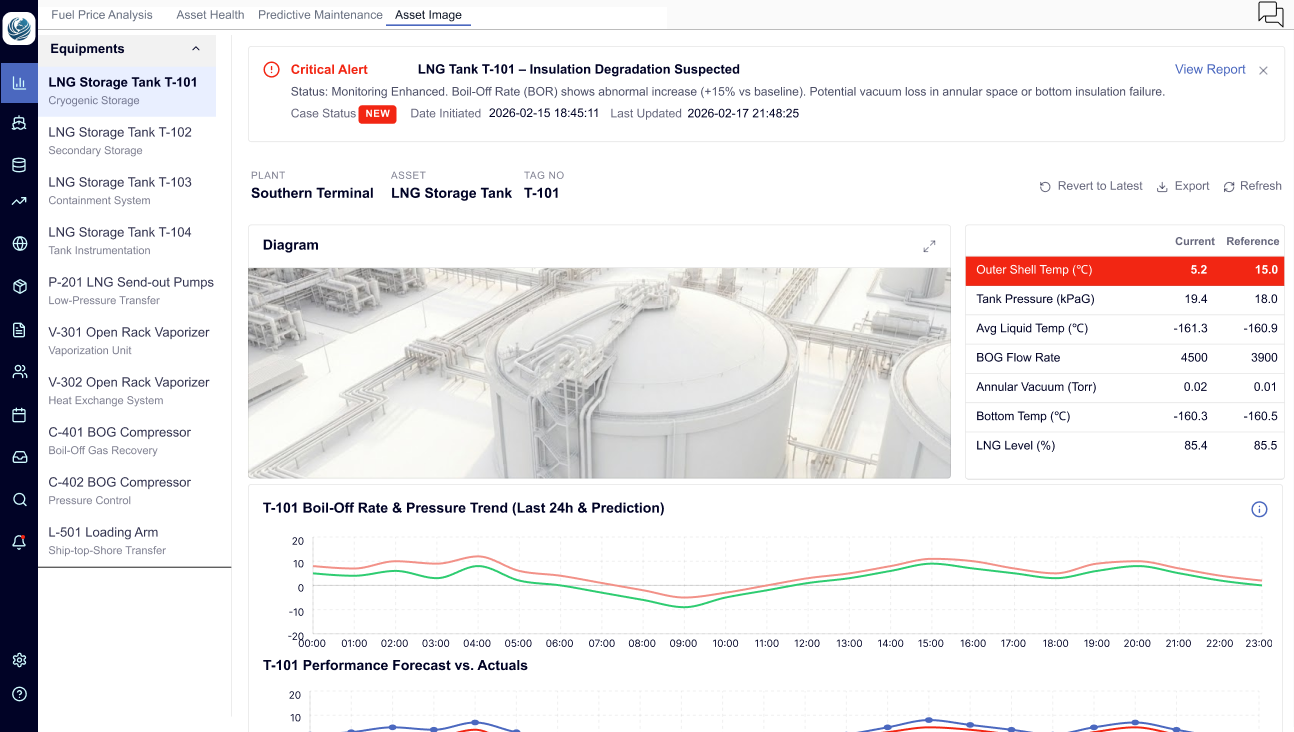Click Revert to Latest
This screenshot has width=1294, height=732.
click(1091, 186)
